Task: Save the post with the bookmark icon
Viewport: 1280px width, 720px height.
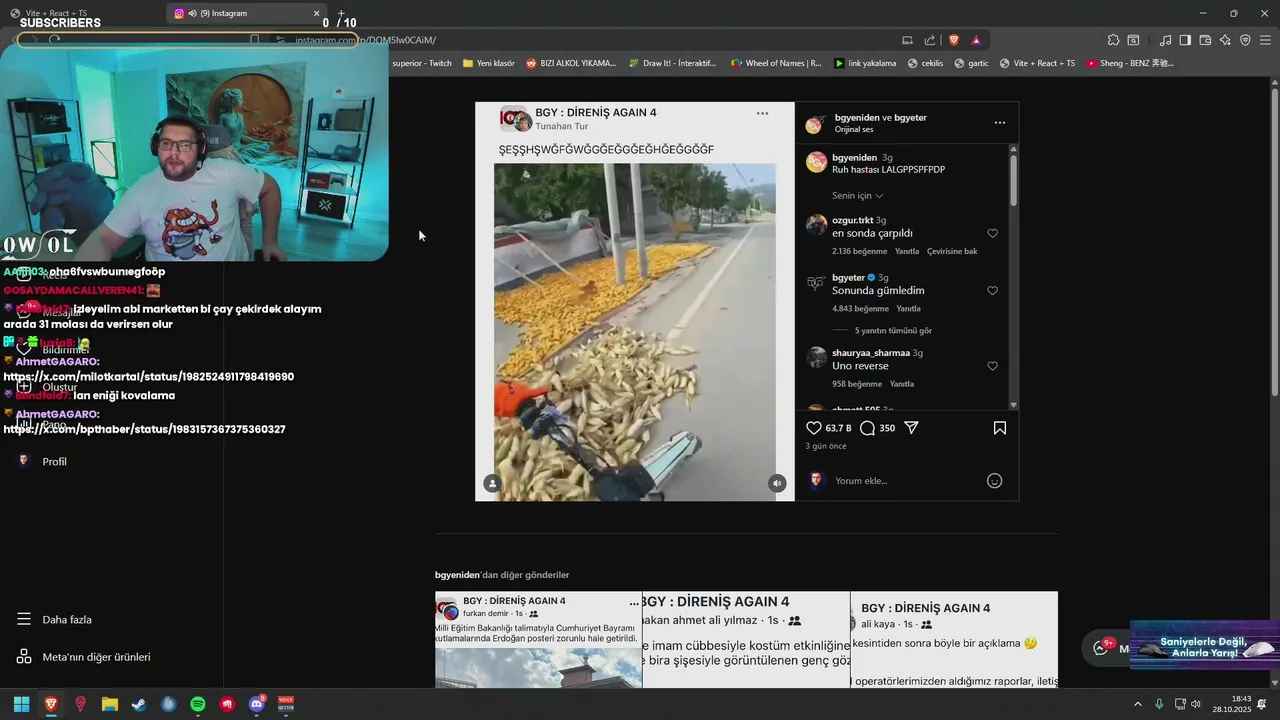Action: 999,428
